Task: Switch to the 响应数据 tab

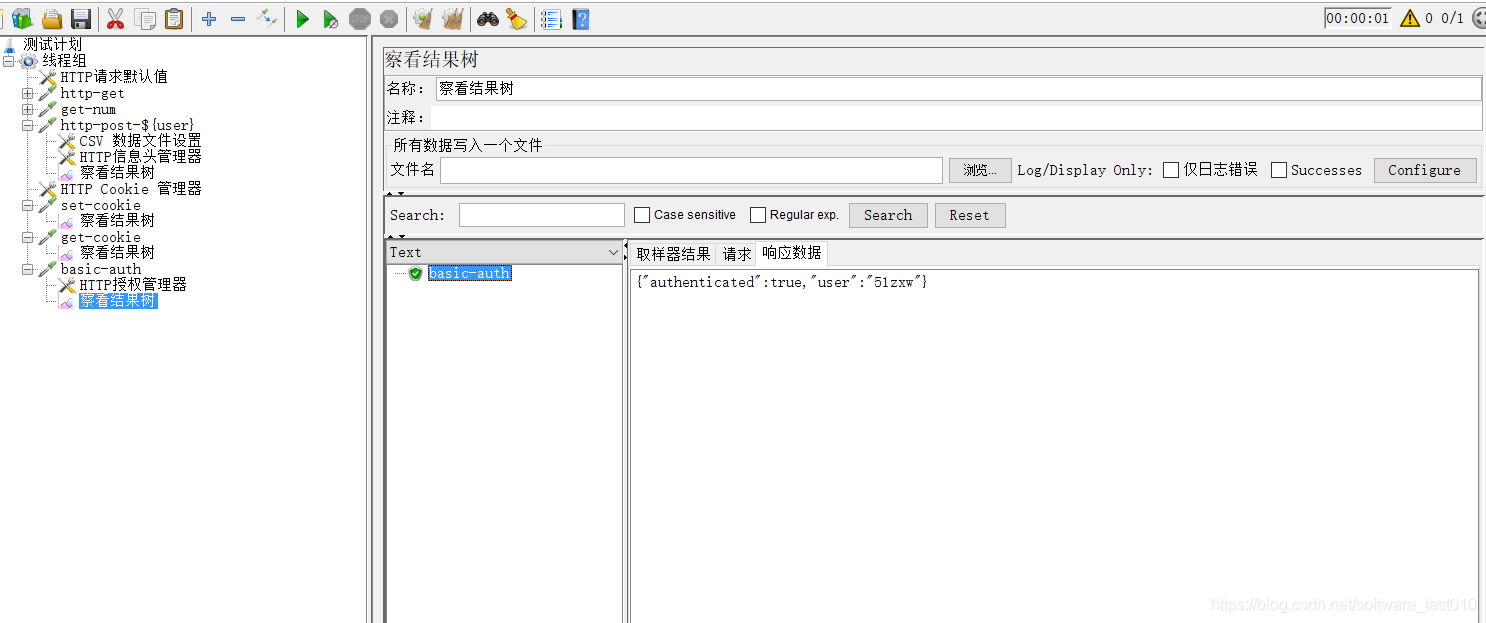Action: tap(791, 253)
